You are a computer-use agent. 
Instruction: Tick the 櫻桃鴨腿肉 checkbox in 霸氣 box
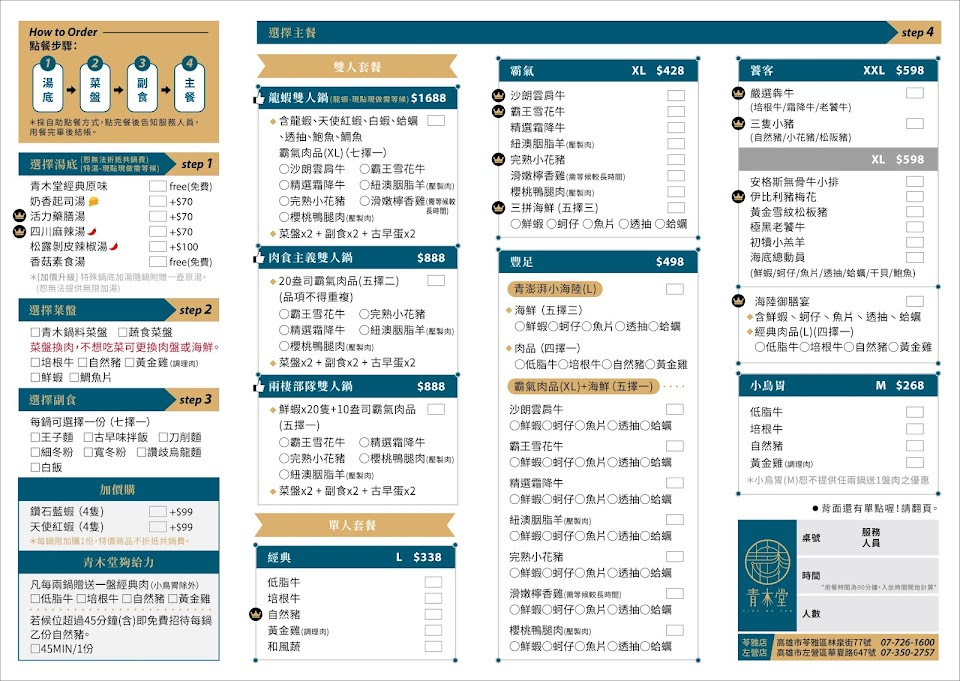coord(676,192)
